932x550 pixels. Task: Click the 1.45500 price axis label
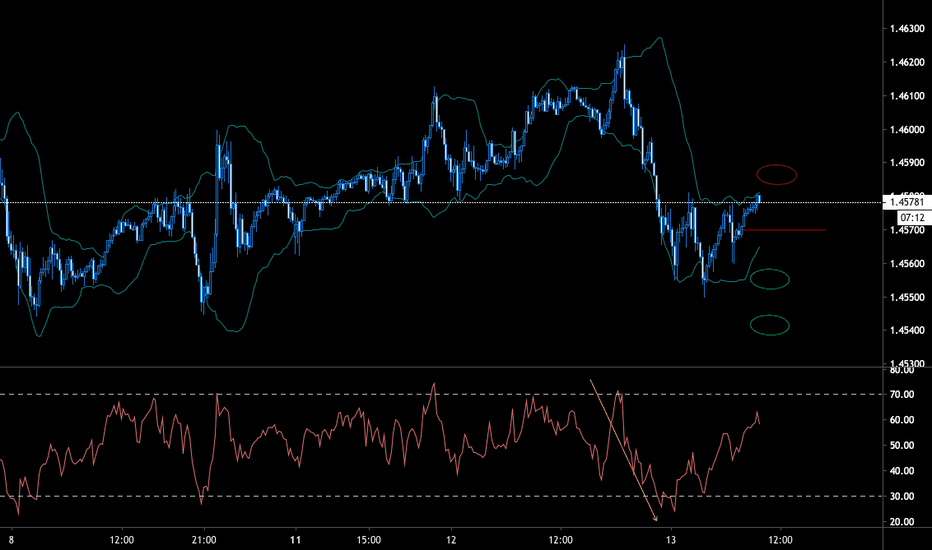tap(907, 297)
